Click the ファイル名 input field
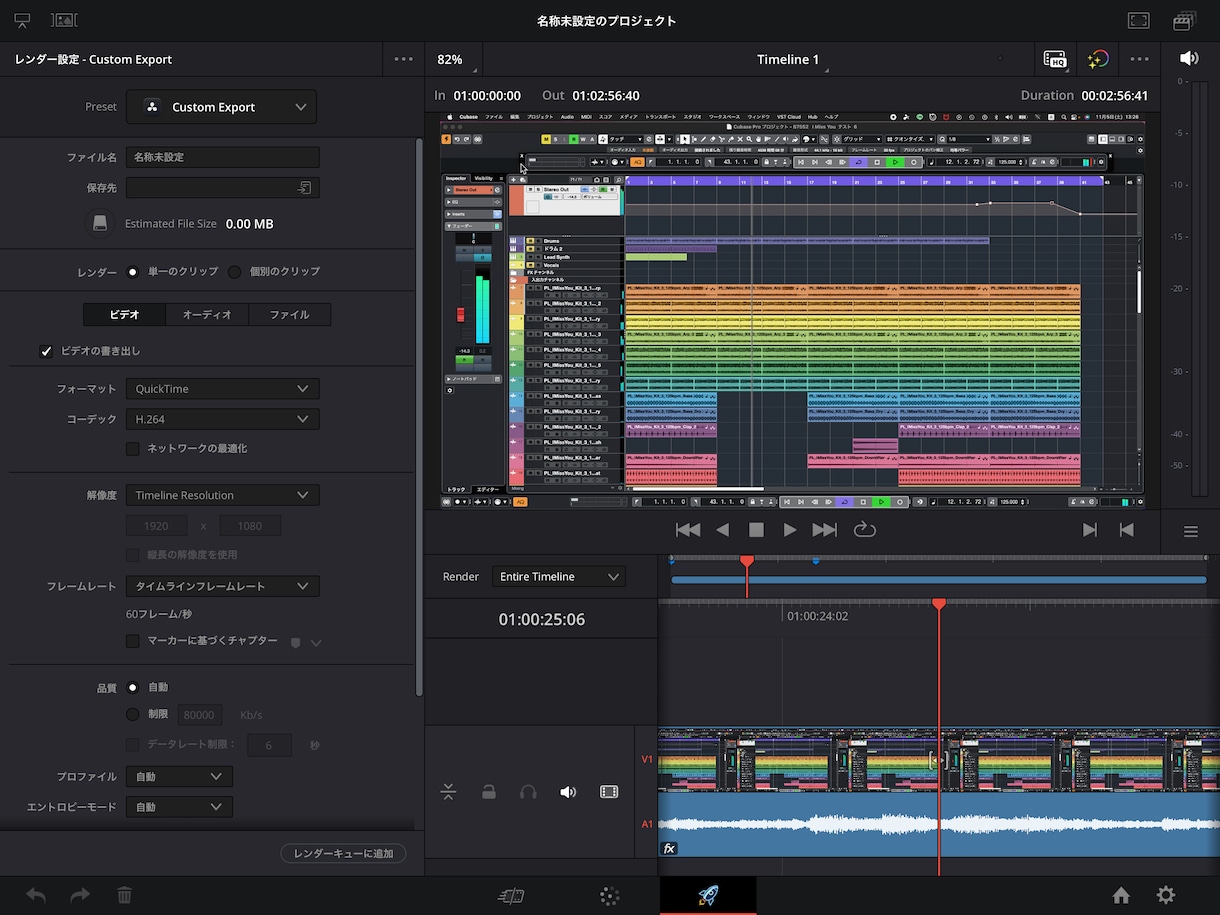This screenshot has width=1220, height=915. point(223,157)
